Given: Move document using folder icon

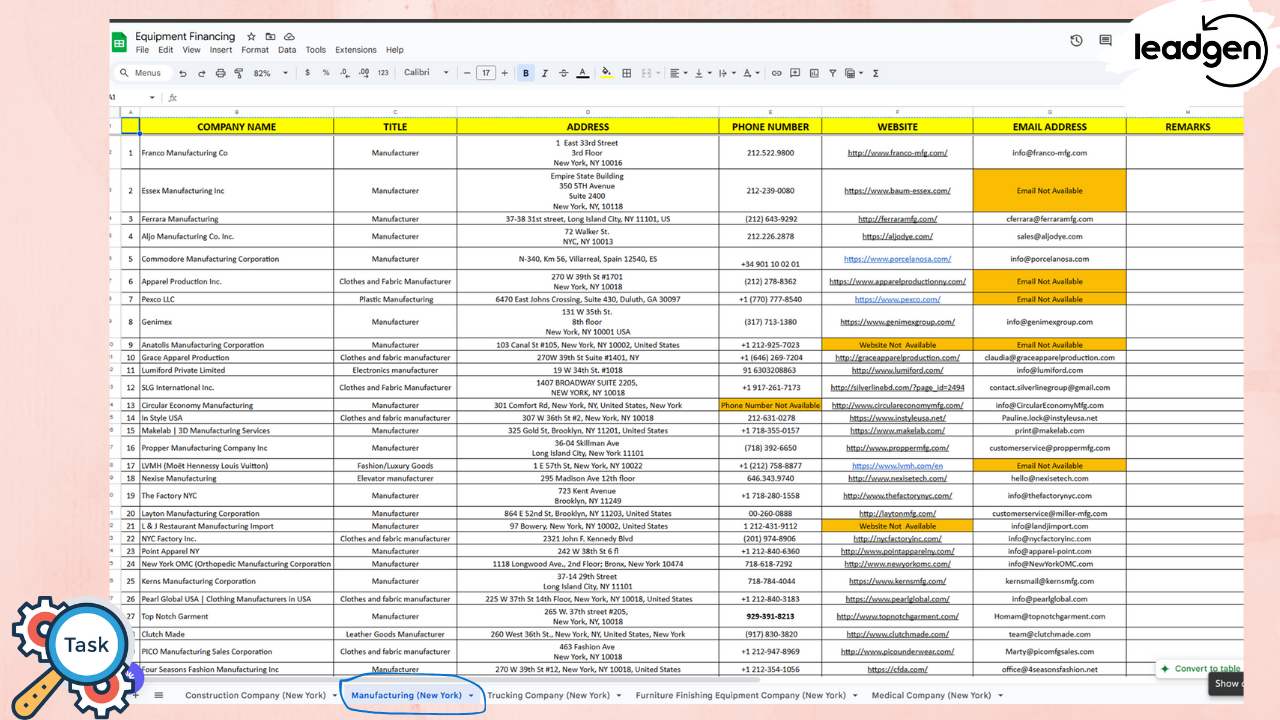Looking at the screenshot, I should click(270, 37).
